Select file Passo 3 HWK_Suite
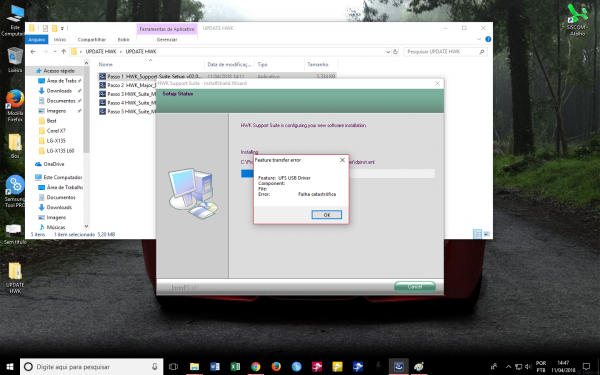Screen dimensions: 600x375 point(127,94)
